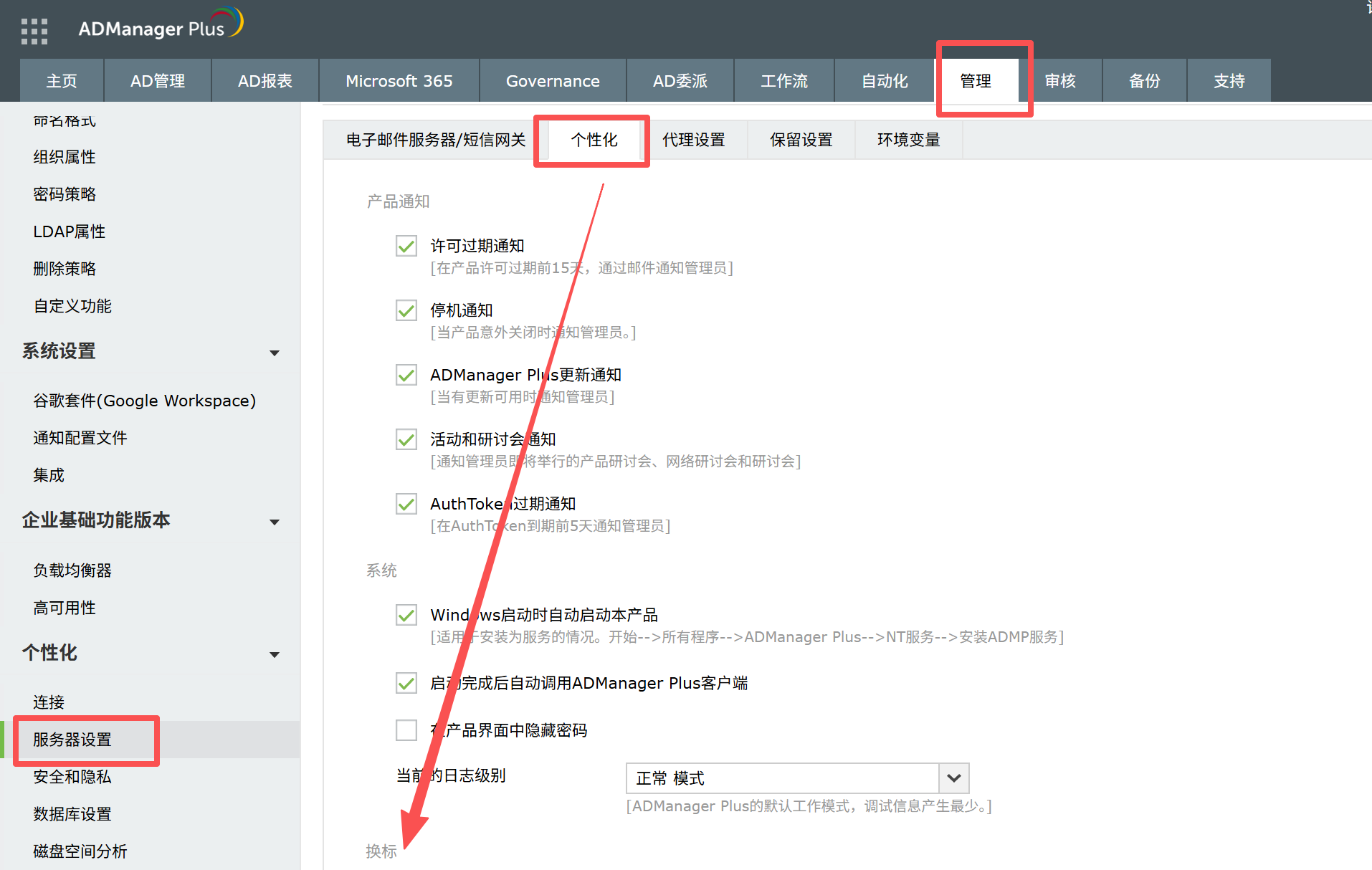1372x870 pixels.
Task: Open 负载均衡器 in the sidebar
Action: coord(72,570)
